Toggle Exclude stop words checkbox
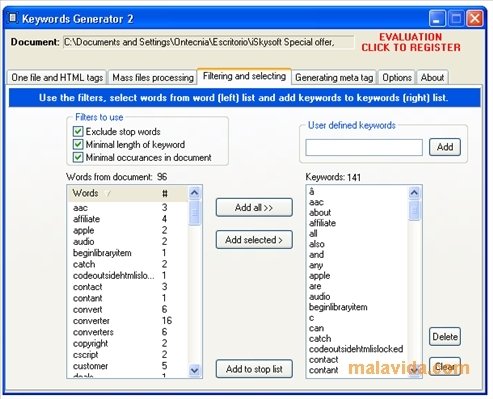493x399 pixels. pos(78,131)
